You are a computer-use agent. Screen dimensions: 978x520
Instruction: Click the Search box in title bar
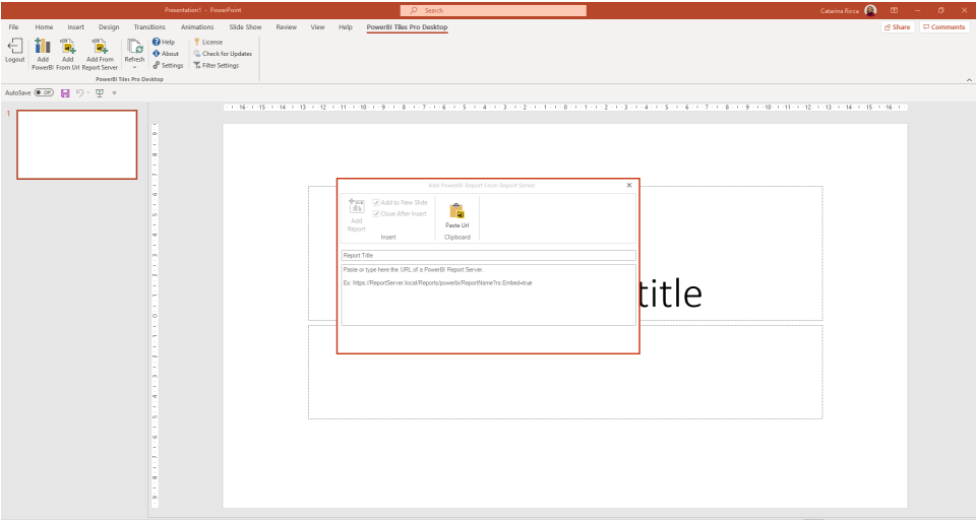coord(493,10)
